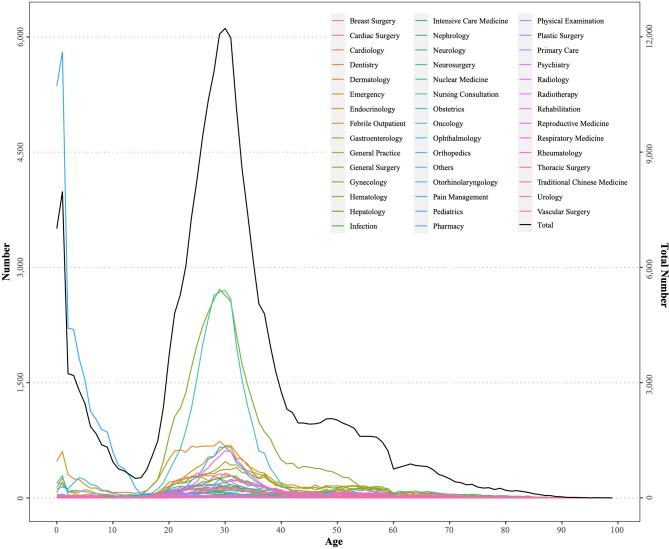Click the General Surgery legend label
The width and height of the screenshot is (669, 549).
375,168
